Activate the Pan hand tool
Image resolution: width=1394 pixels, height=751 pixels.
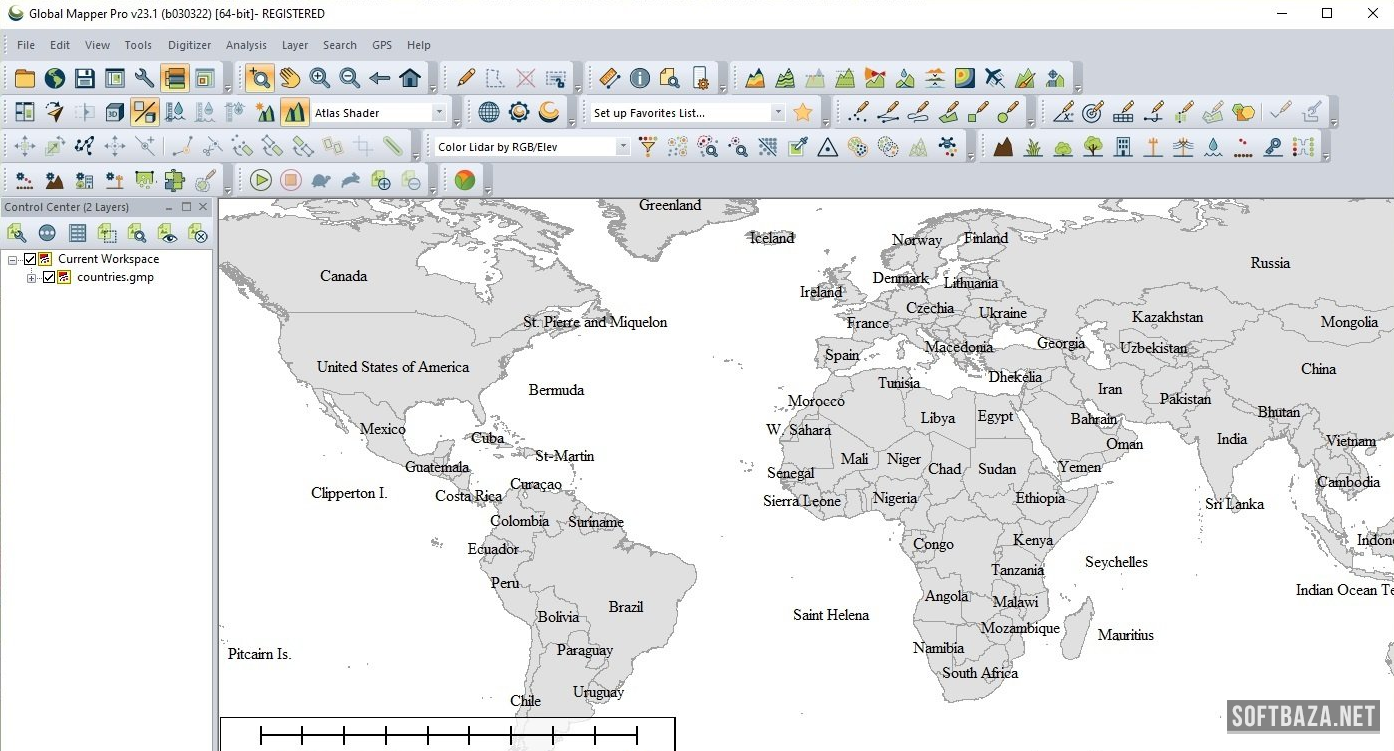(290, 78)
